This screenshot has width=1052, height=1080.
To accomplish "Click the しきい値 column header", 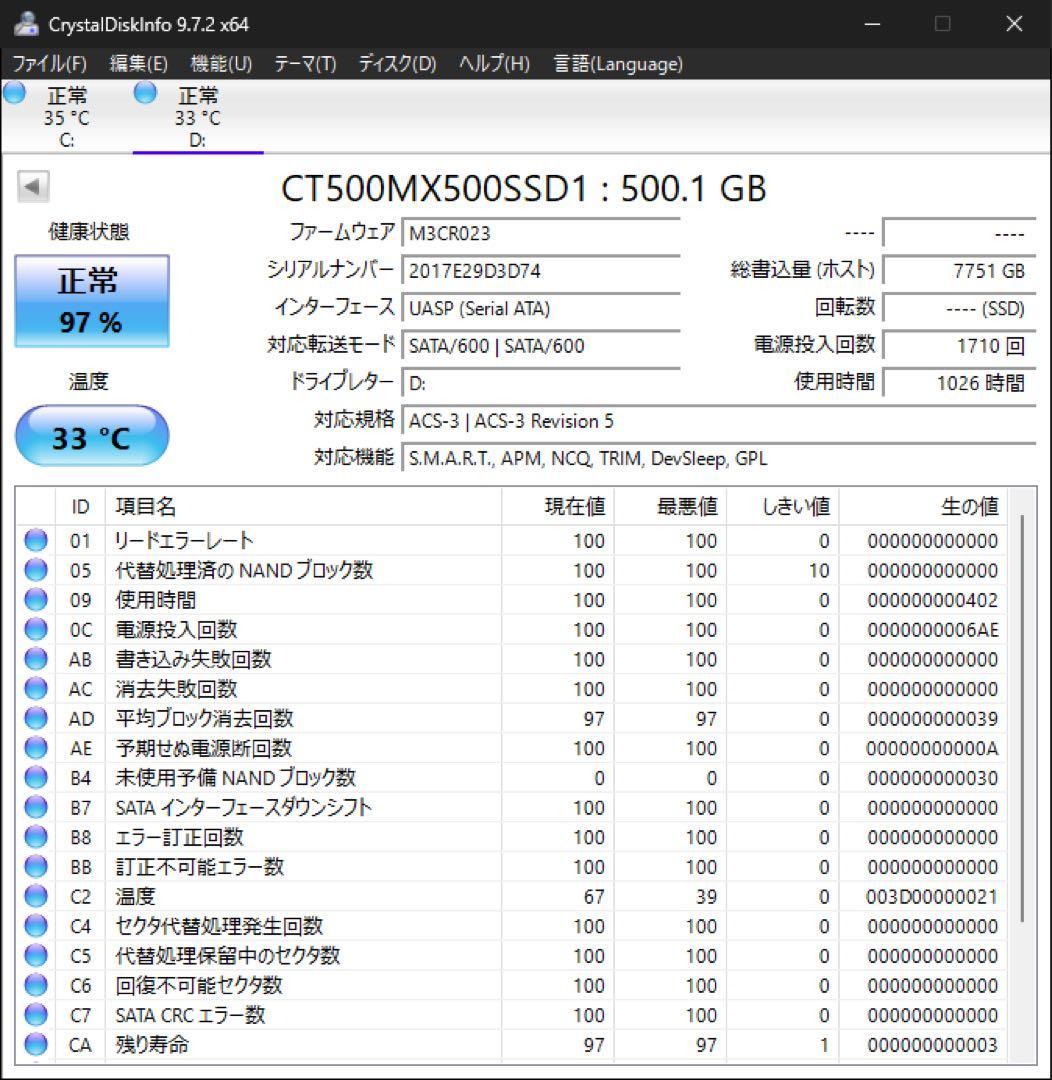I will (783, 506).
